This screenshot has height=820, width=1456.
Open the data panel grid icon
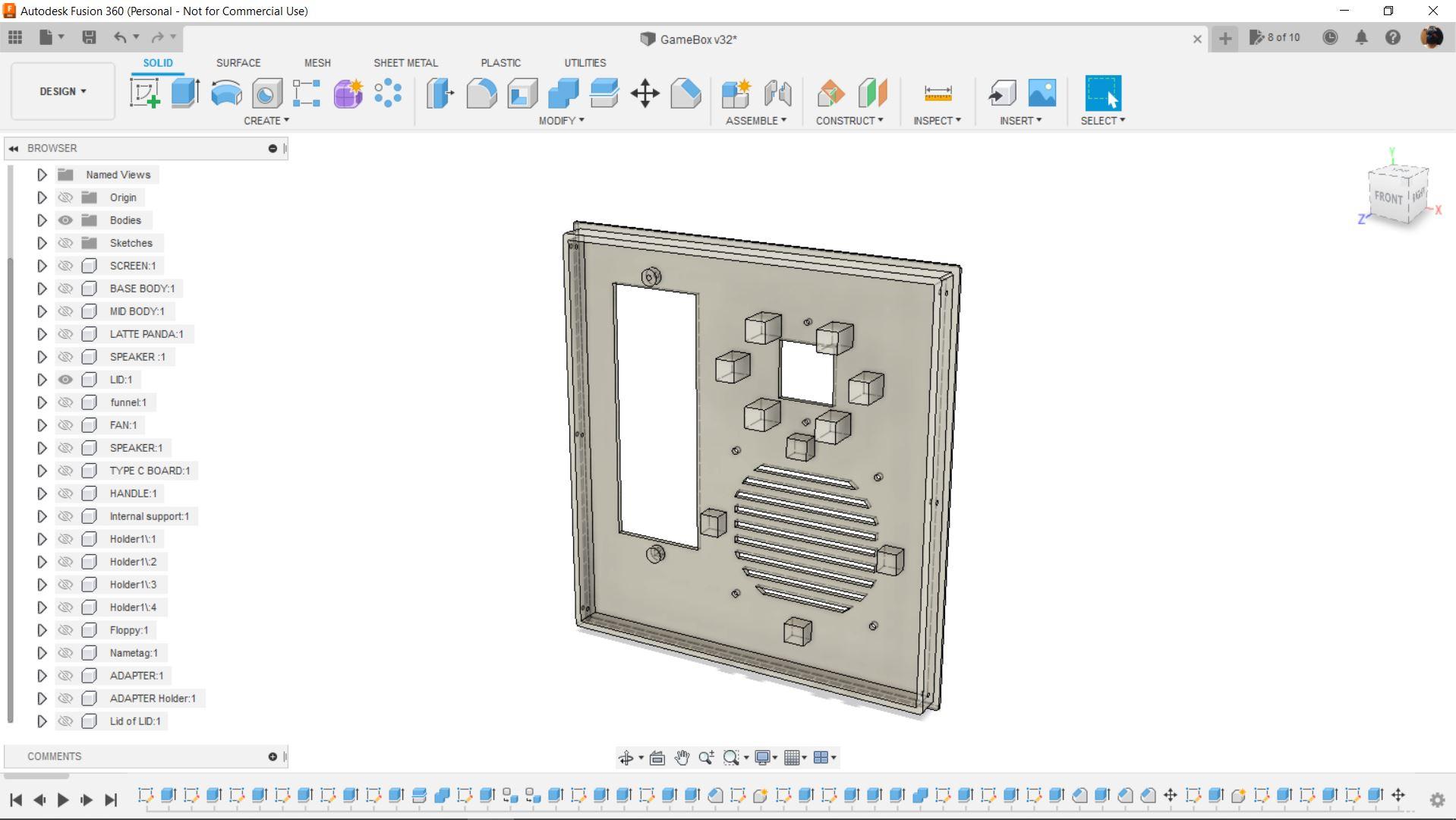click(15, 37)
